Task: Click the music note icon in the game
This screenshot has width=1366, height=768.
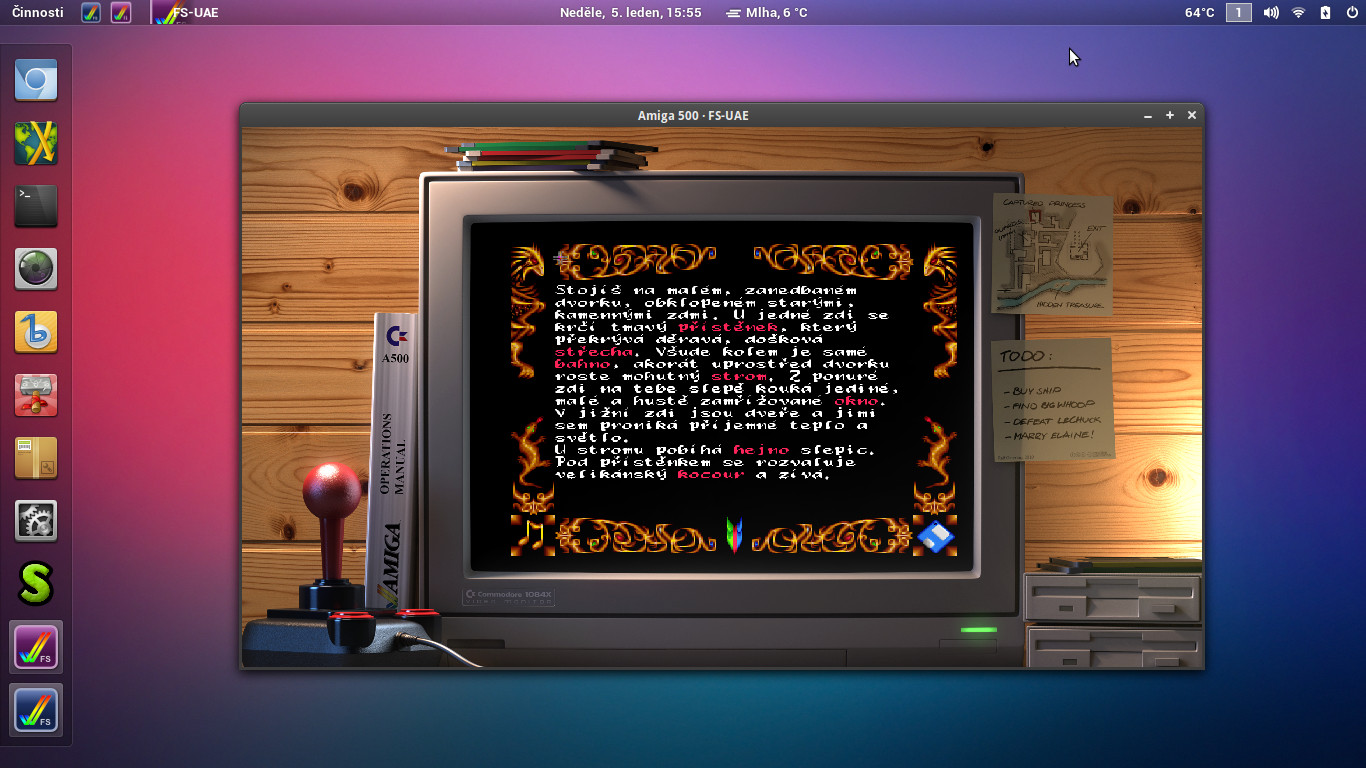Action: [535, 535]
